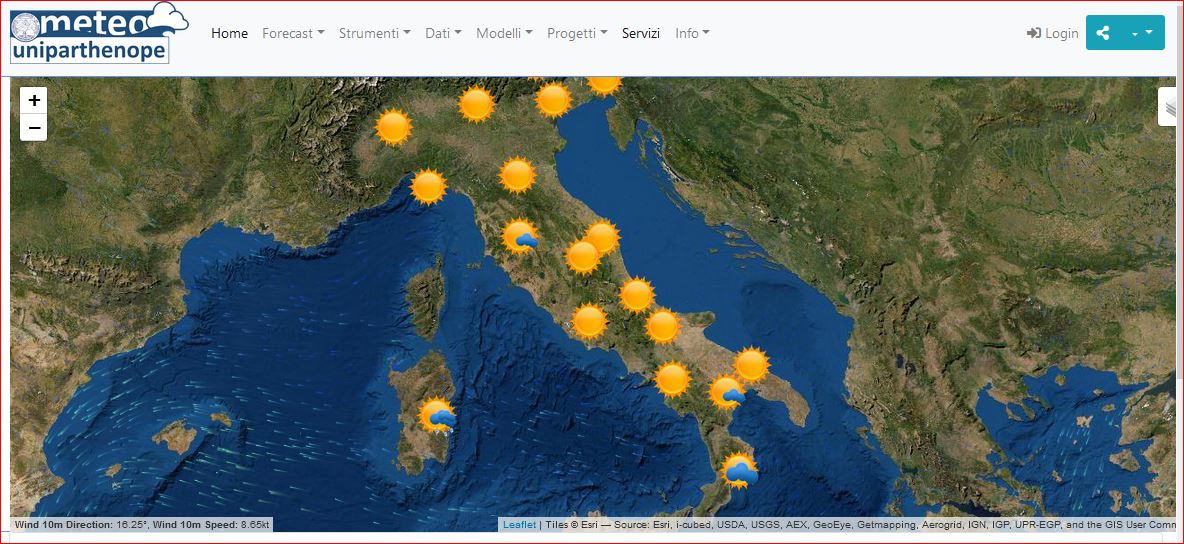
Task: Open the Servizi menu item
Action: tap(641, 33)
